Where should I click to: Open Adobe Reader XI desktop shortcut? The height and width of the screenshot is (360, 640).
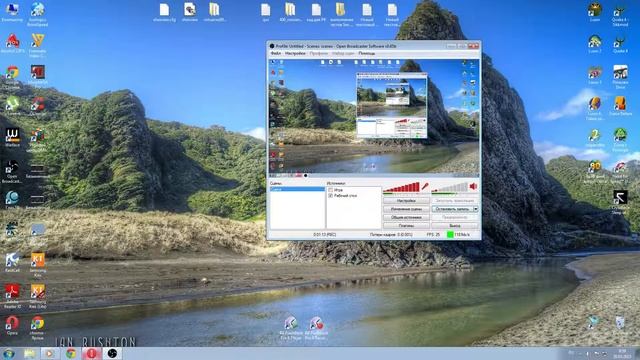12,296
